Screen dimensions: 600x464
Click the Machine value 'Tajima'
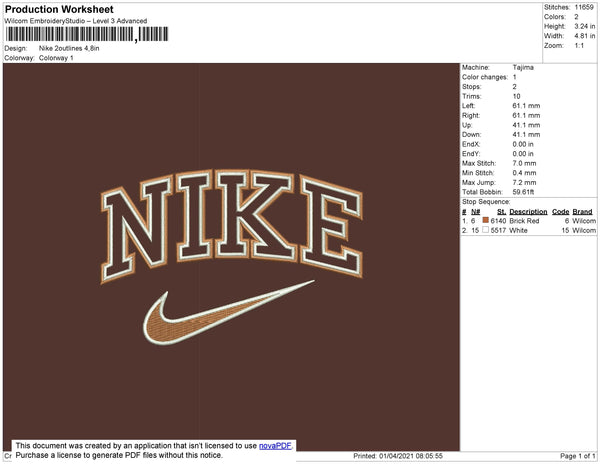click(523, 67)
